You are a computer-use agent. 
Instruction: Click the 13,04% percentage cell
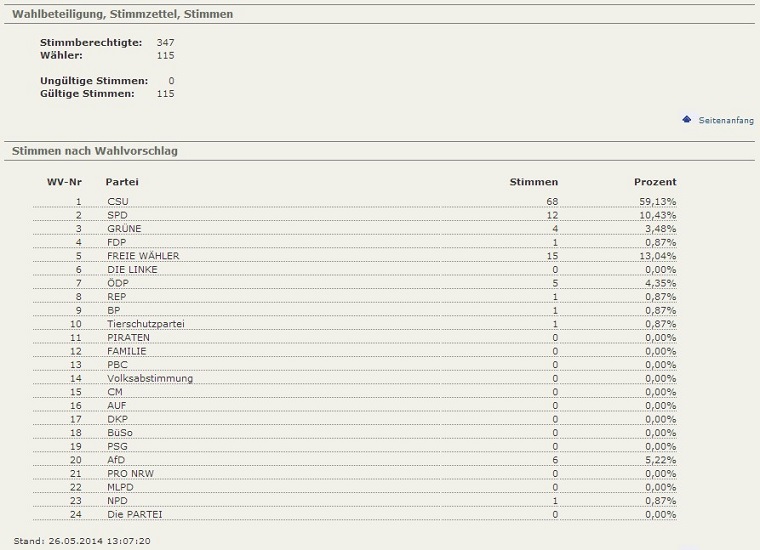click(x=657, y=256)
